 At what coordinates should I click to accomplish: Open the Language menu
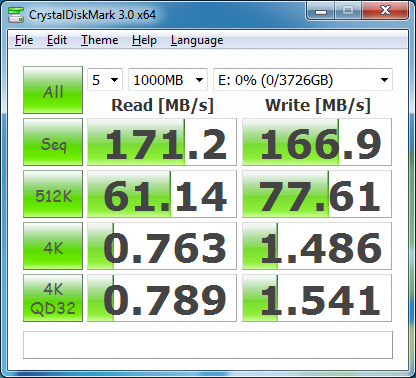click(197, 40)
